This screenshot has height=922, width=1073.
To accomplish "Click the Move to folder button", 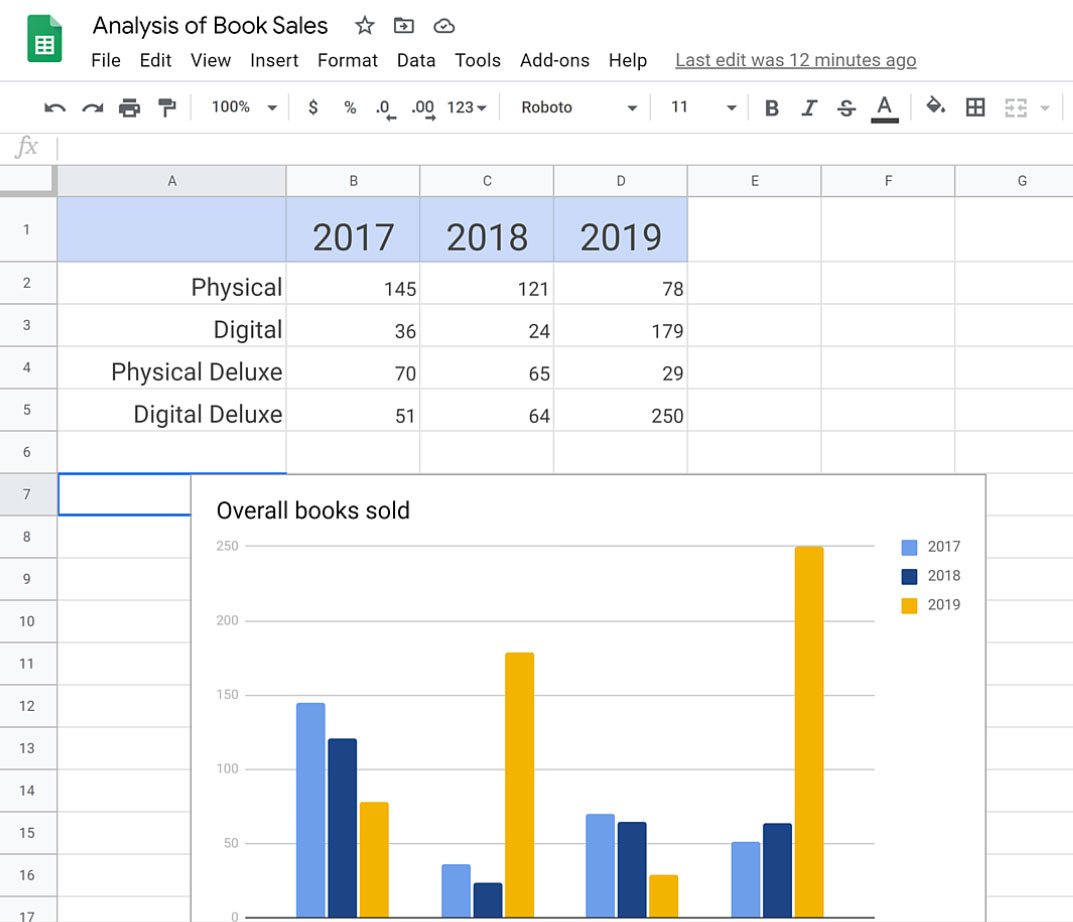I will (x=403, y=26).
